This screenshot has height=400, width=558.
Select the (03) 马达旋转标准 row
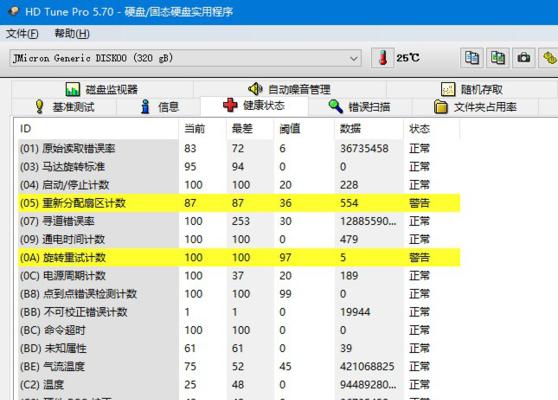click(239, 167)
